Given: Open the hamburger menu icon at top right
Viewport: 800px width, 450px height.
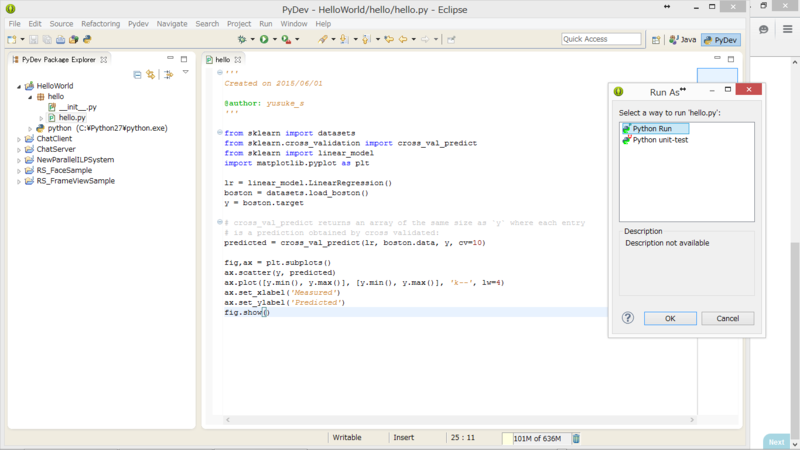Looking at the screenshot, I should pyautogui.click(x=787, y=29).
